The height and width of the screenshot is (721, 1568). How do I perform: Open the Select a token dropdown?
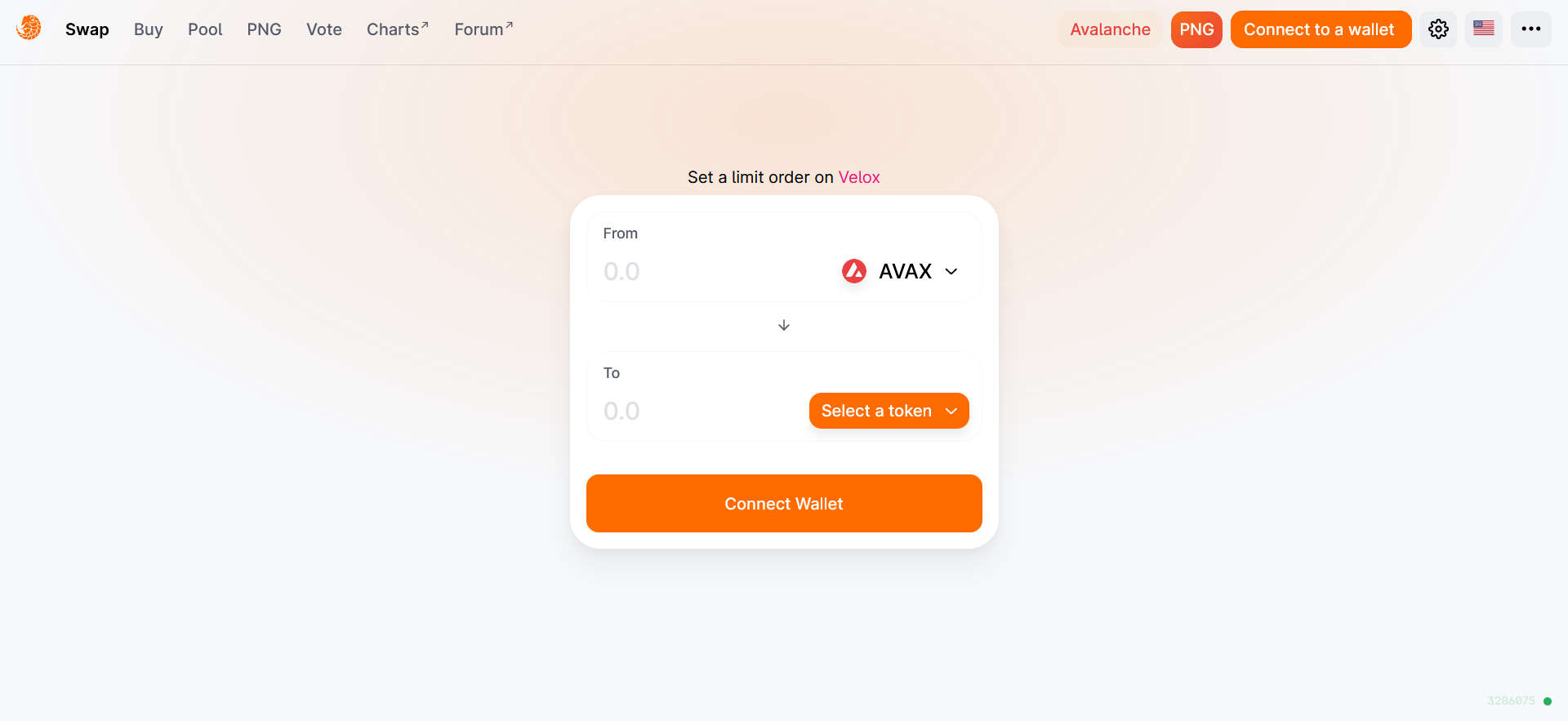click(889, 411)
